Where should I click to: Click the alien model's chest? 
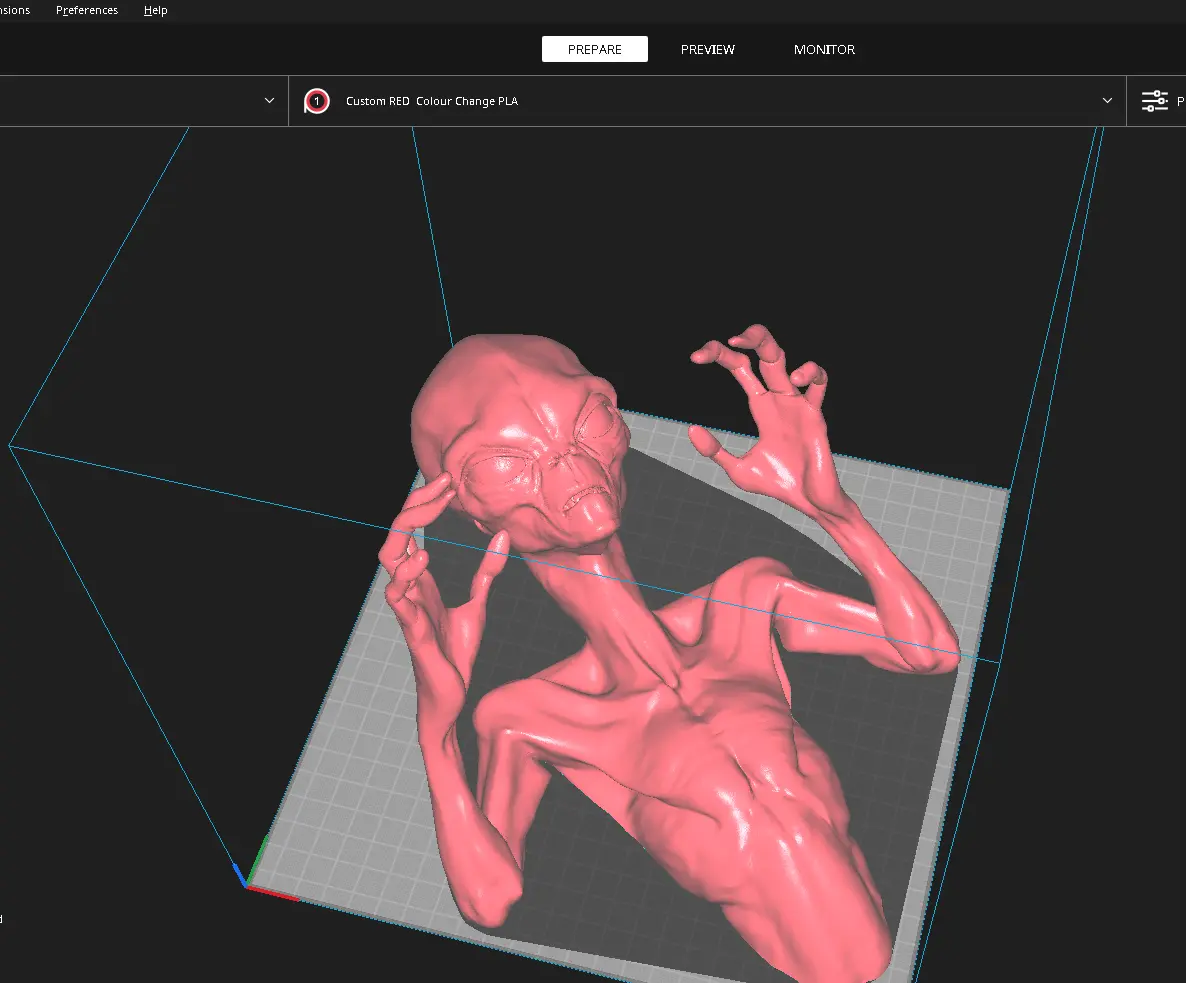pyautogui.click(x=700, y=740)
